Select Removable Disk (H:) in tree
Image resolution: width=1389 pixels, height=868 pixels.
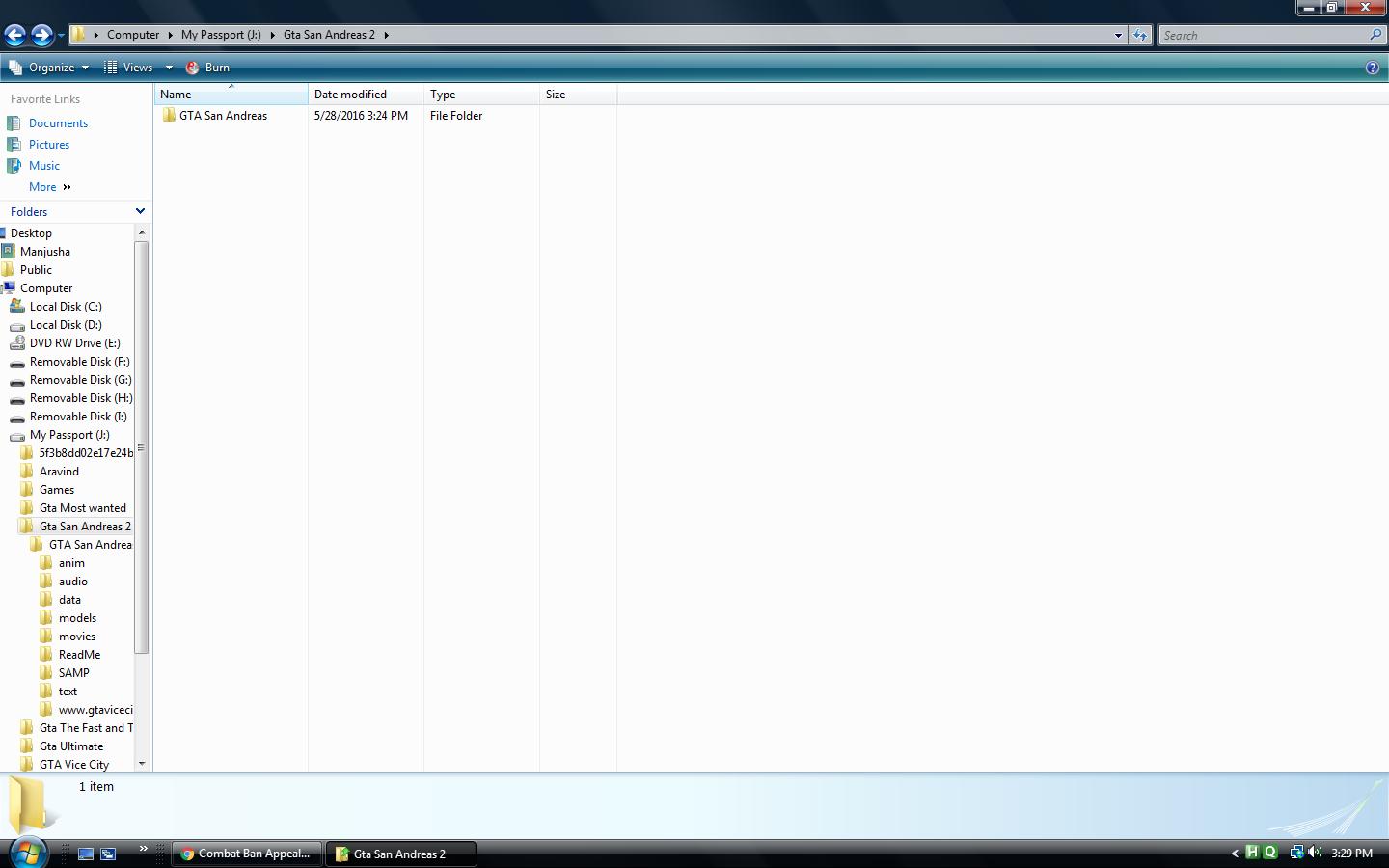tap(80, 398)
